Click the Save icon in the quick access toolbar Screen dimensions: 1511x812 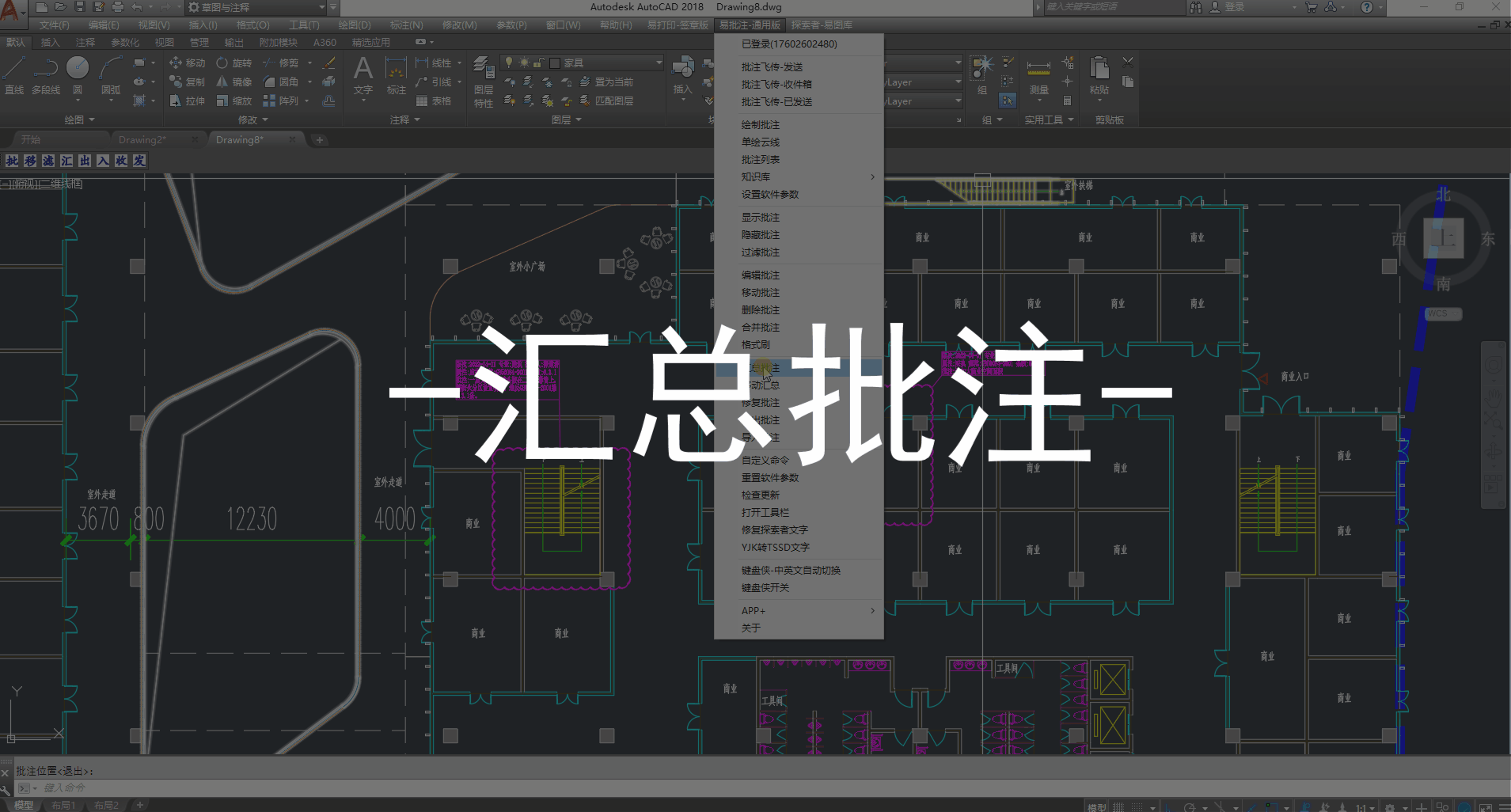coord(80,7)
